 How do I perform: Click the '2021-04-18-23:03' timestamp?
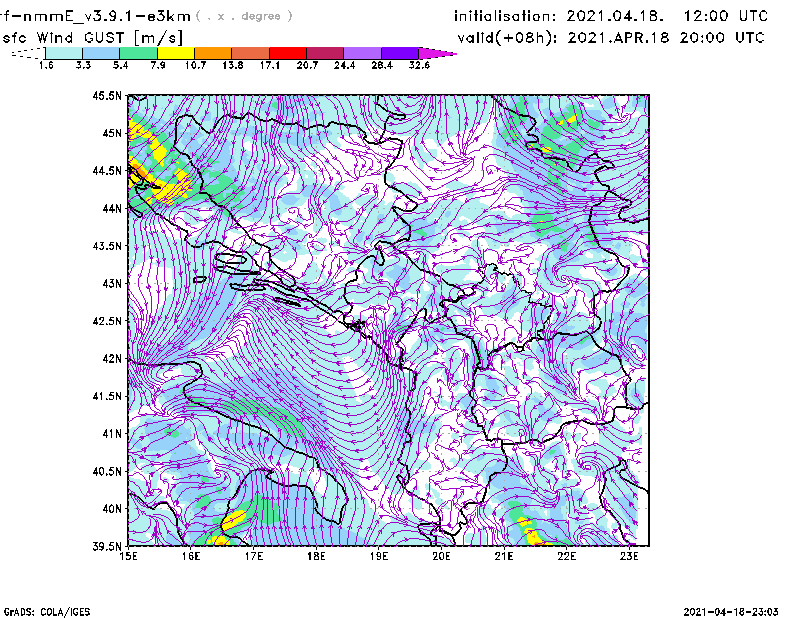click(731, 612)
